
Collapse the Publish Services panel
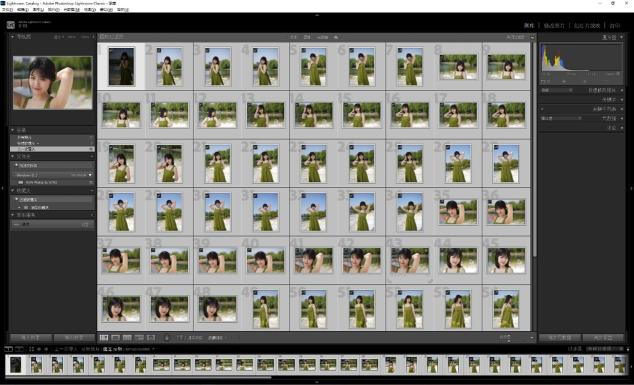tap(13, 215)
